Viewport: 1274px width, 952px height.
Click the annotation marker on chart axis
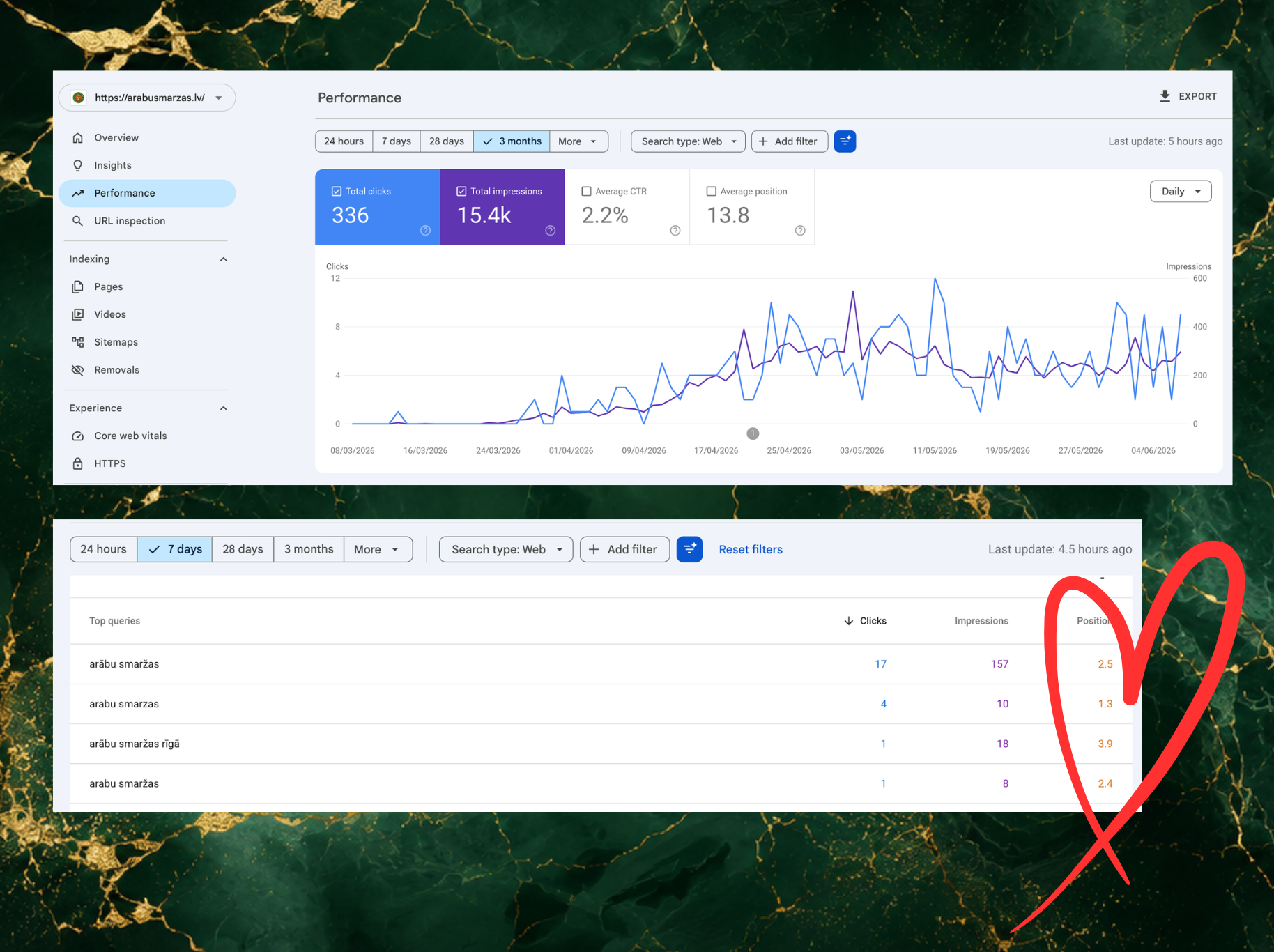tap(753, 433)
